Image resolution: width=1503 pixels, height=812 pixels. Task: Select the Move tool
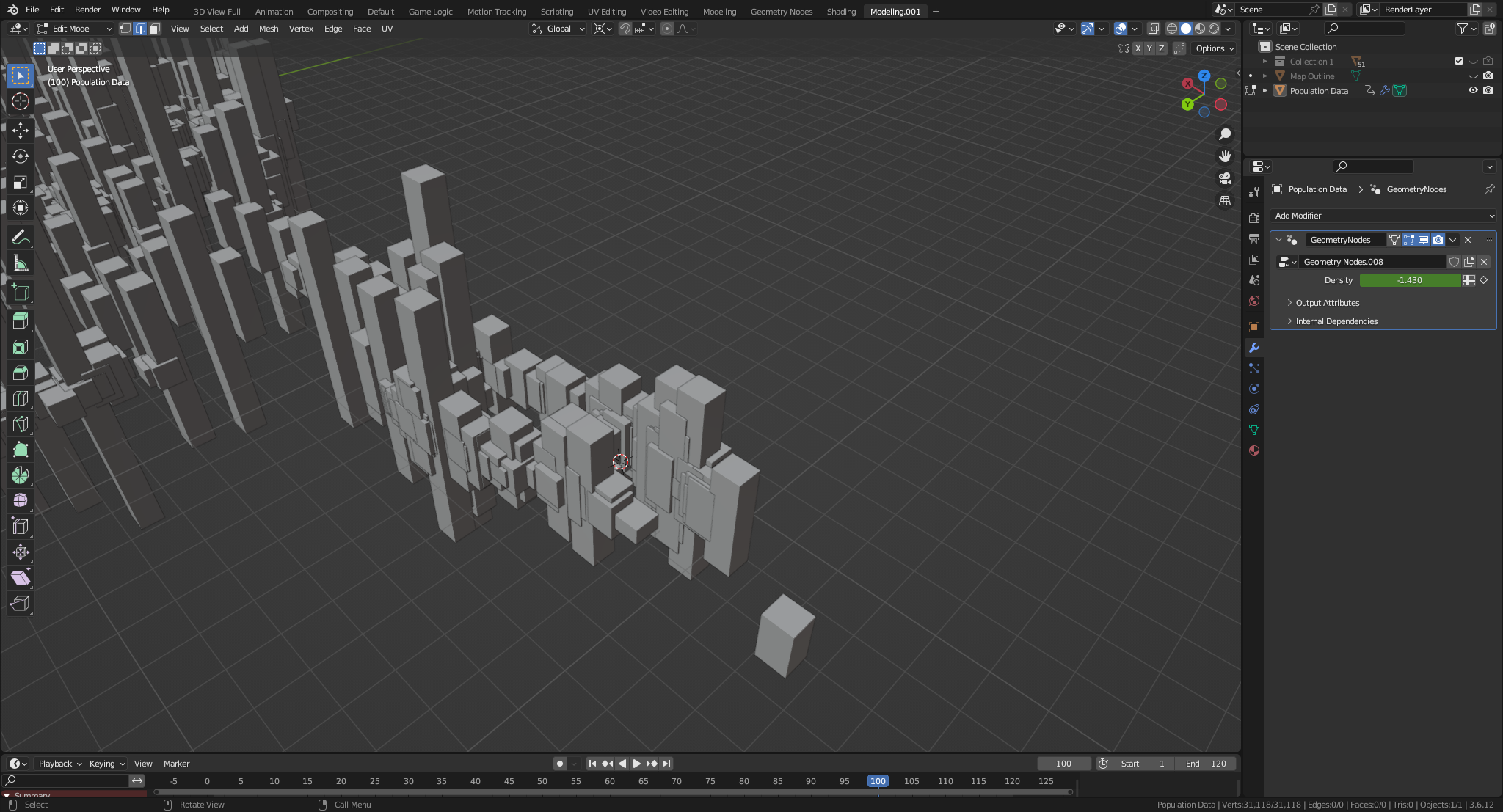click(21, 131)
